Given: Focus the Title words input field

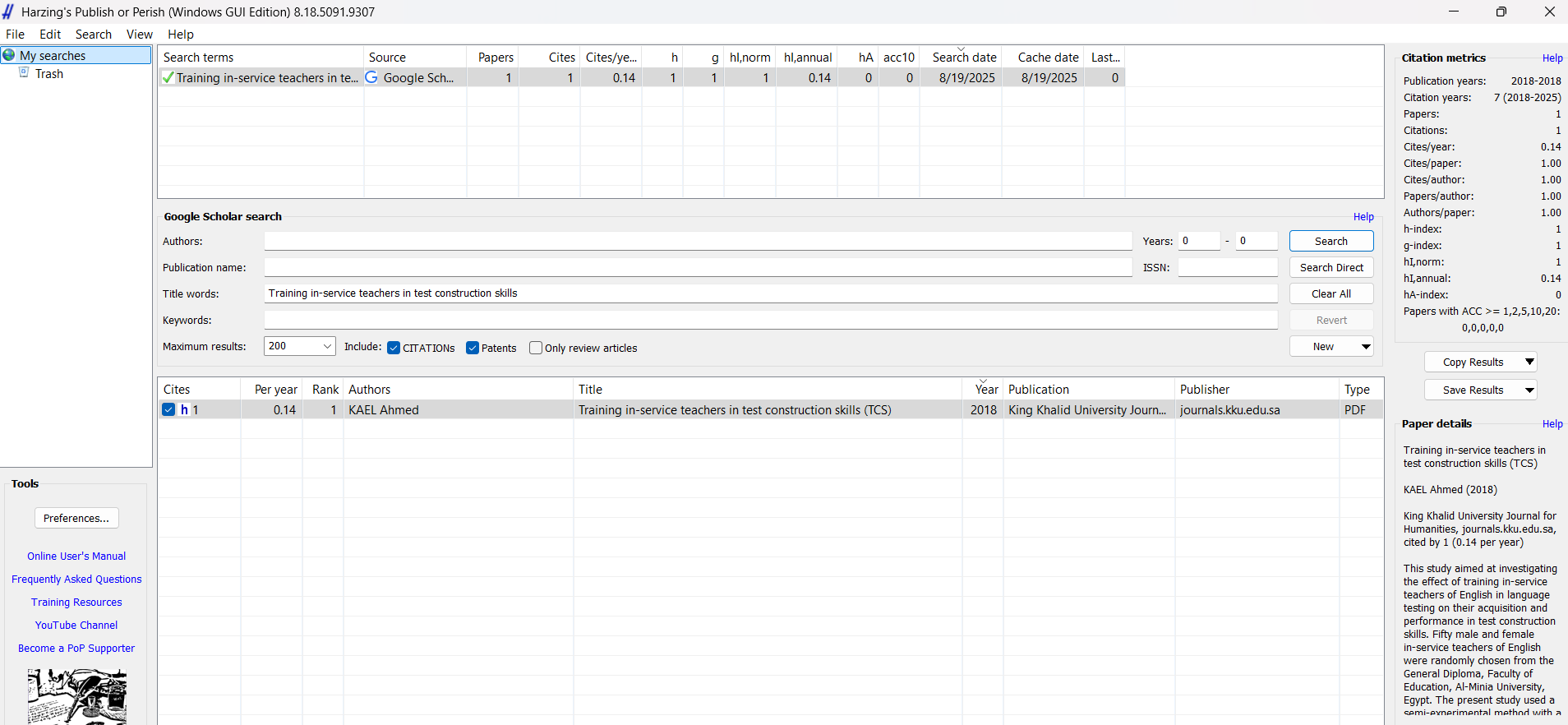Looking at the screenshot, I should pos(771,293).
